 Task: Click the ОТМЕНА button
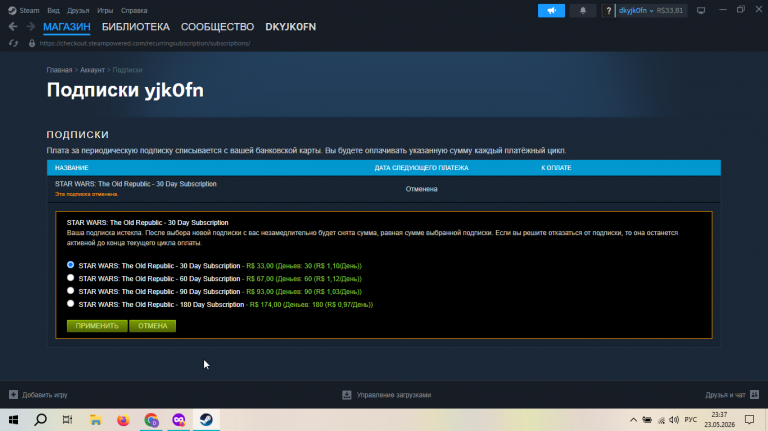(152, 326)
